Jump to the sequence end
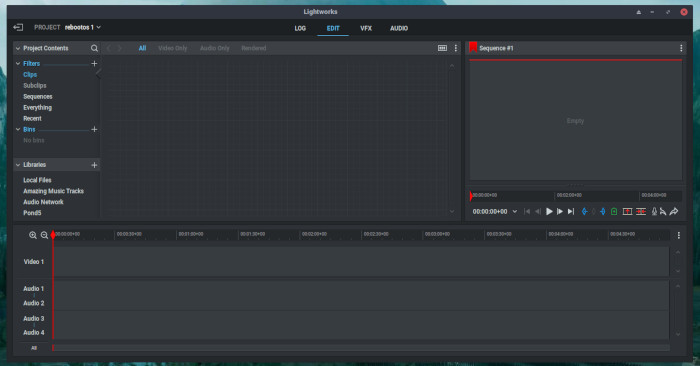The height and width of the screenshot is (366, 700). click(x=571, y=212)
